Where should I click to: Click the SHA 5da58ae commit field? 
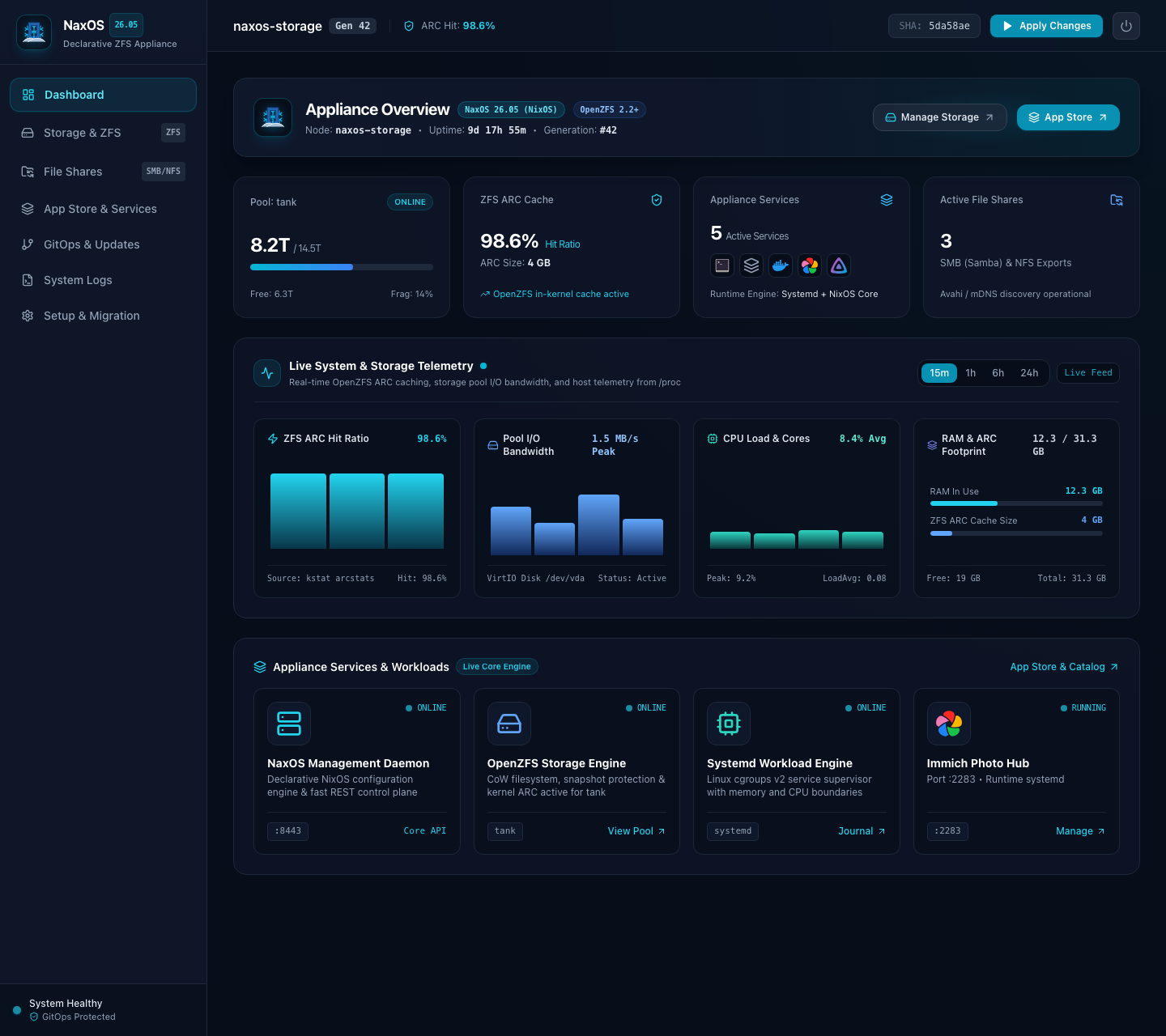[934, 26]
